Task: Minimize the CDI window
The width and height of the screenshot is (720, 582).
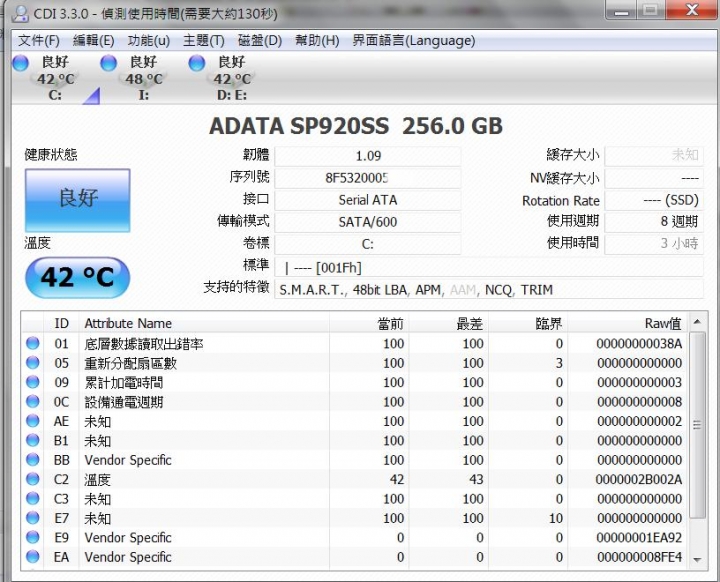Action: point(621,11)
